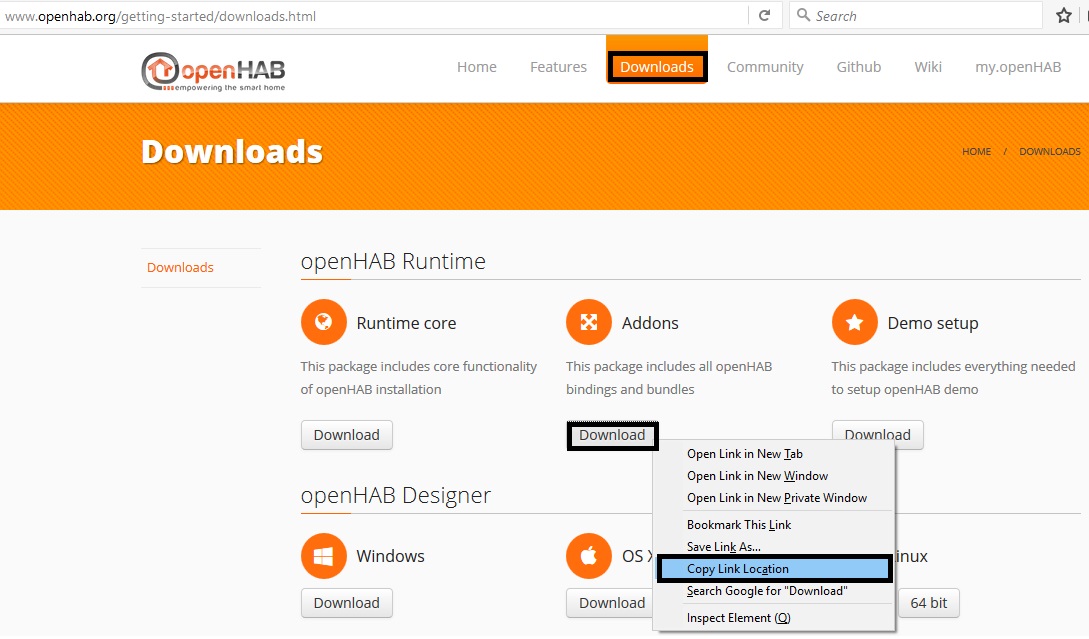Click the Demo setup star icon
Viewport: 1089px width, 639px height.
[855, 322]
